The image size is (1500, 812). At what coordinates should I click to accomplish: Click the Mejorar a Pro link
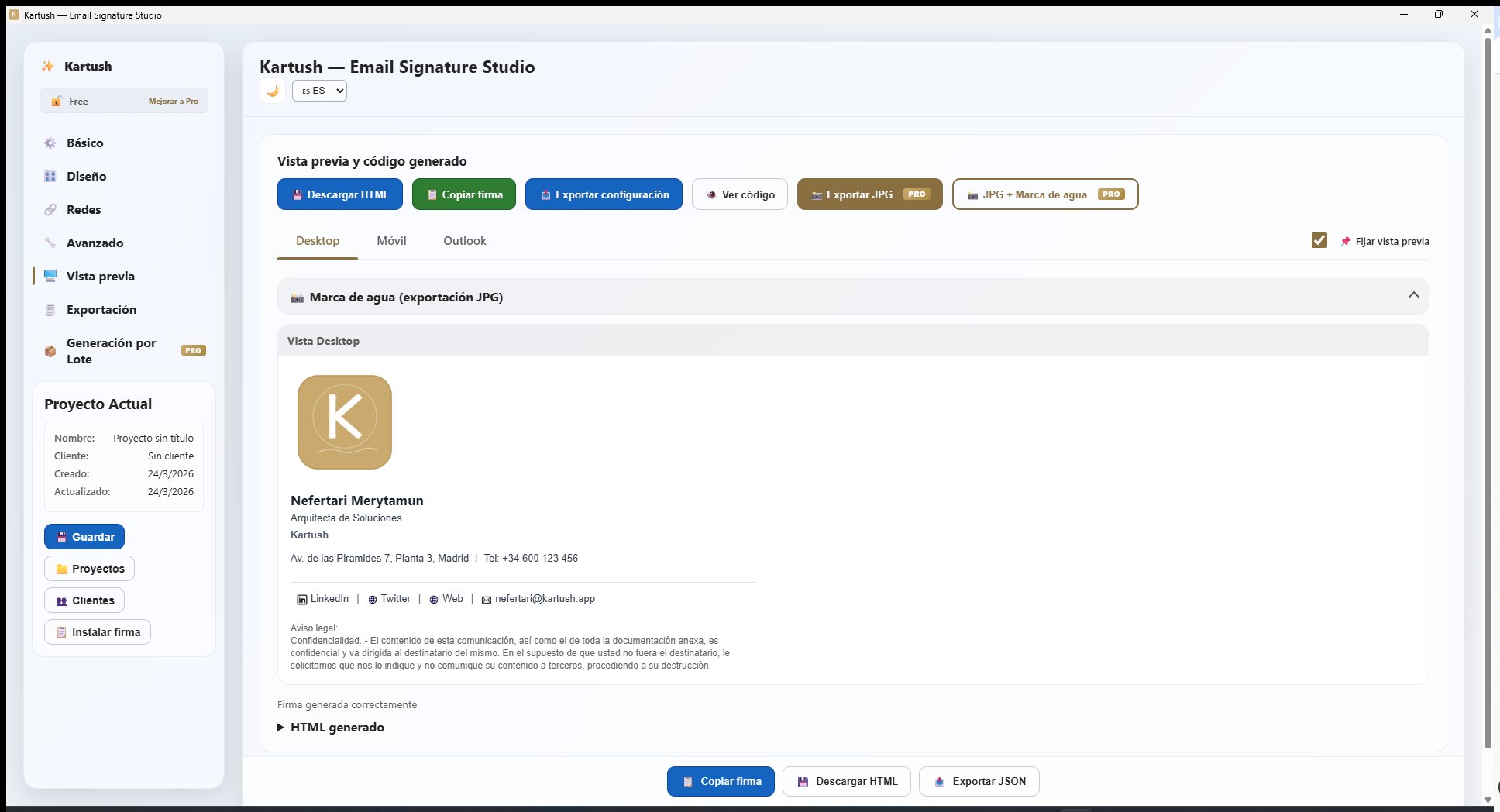(x=173, y=101)
